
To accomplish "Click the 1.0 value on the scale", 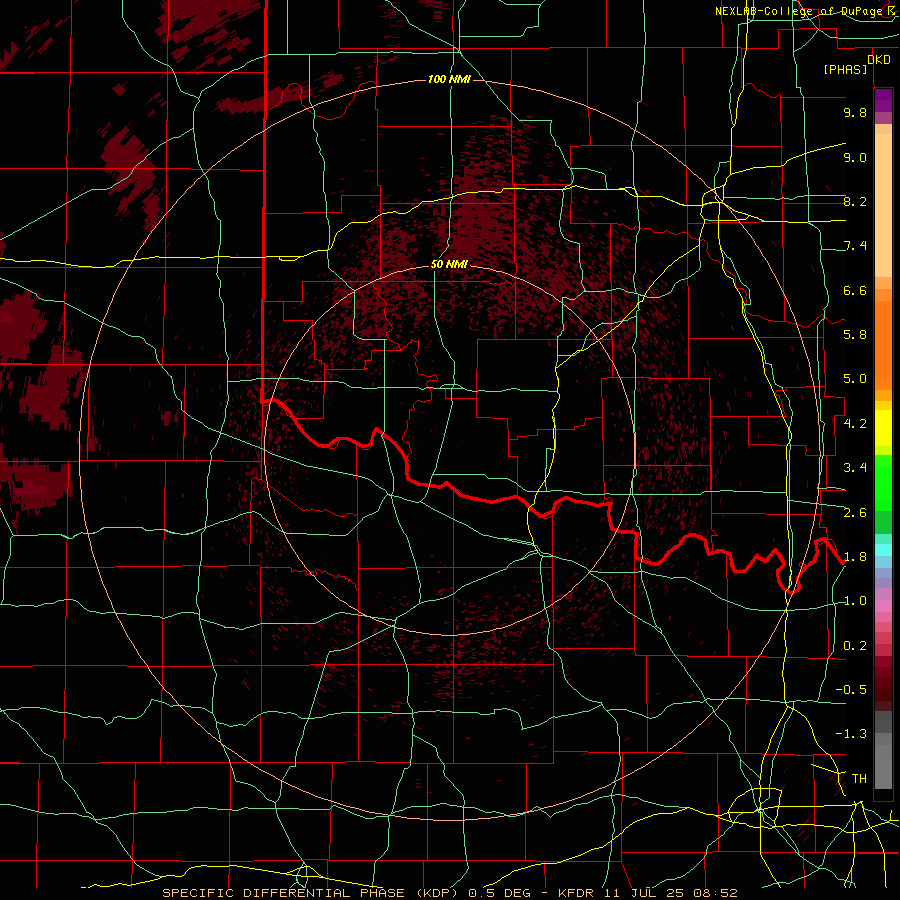I will [855, 601].
